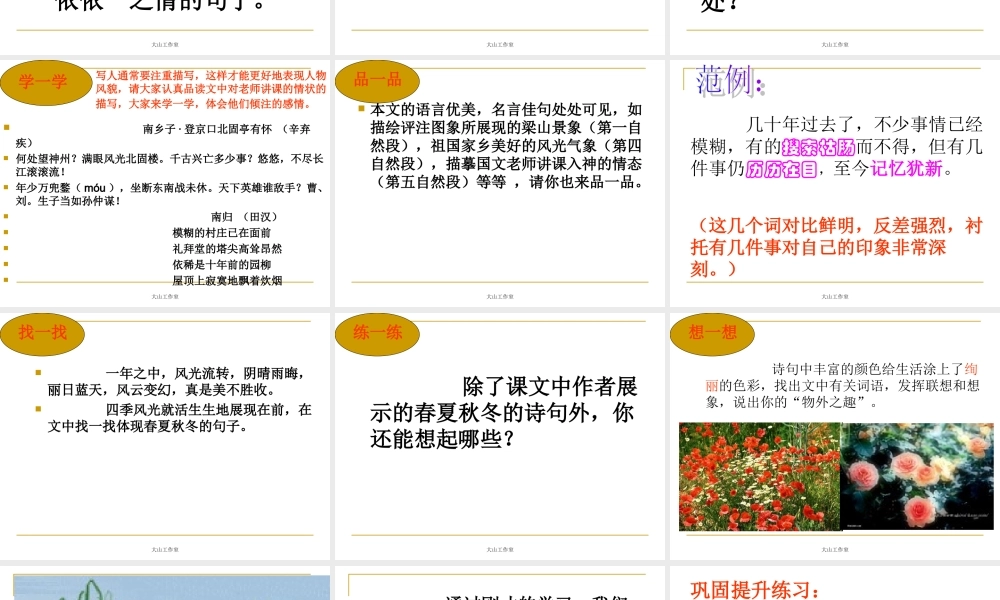Click the poem title 南归(田汉)
Image resolution: width=1000 pixels, height=600 pixels.
point(244,217)
